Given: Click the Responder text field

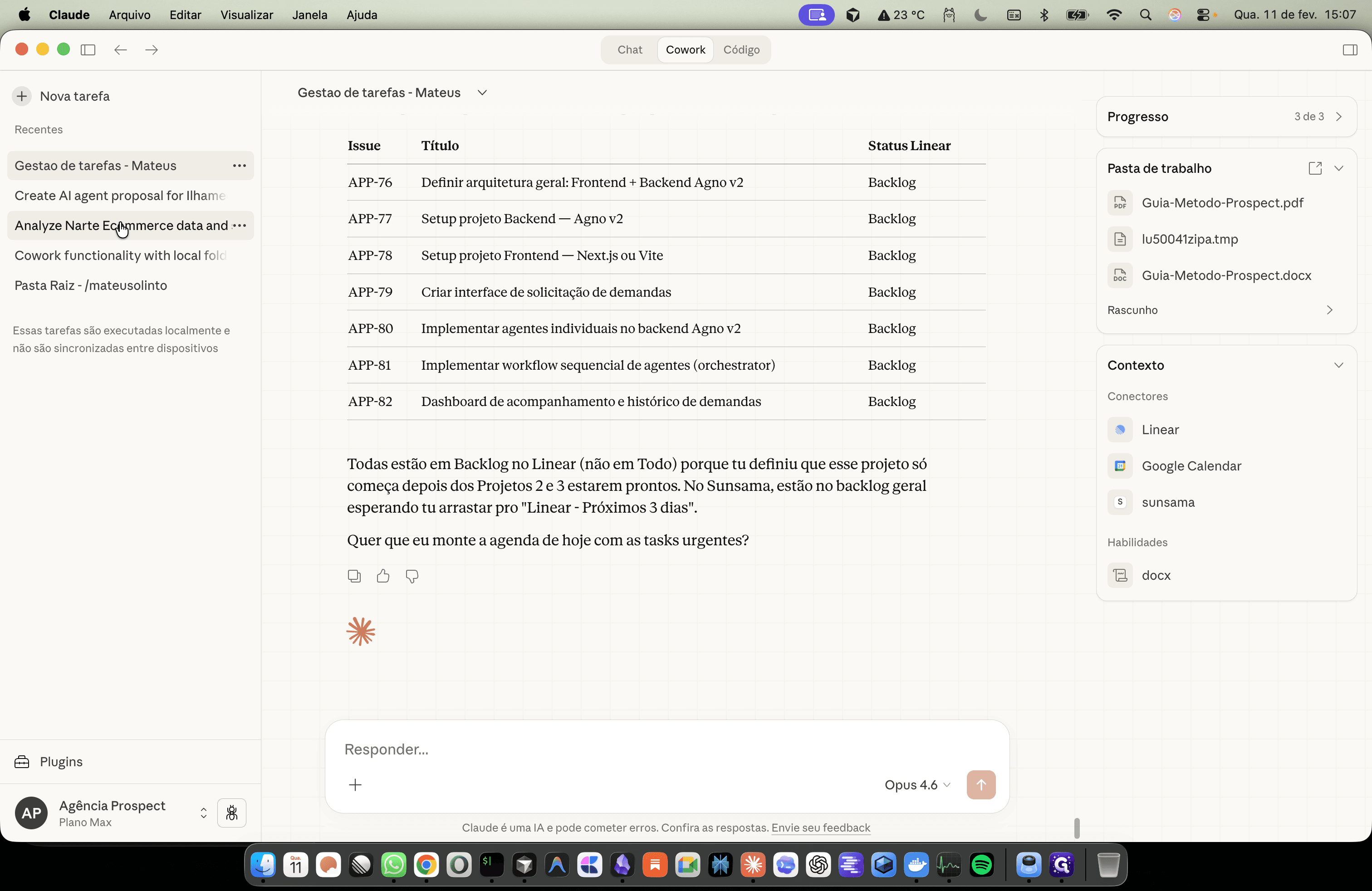Looking at the screenshot, I should (x=666, y=749).
